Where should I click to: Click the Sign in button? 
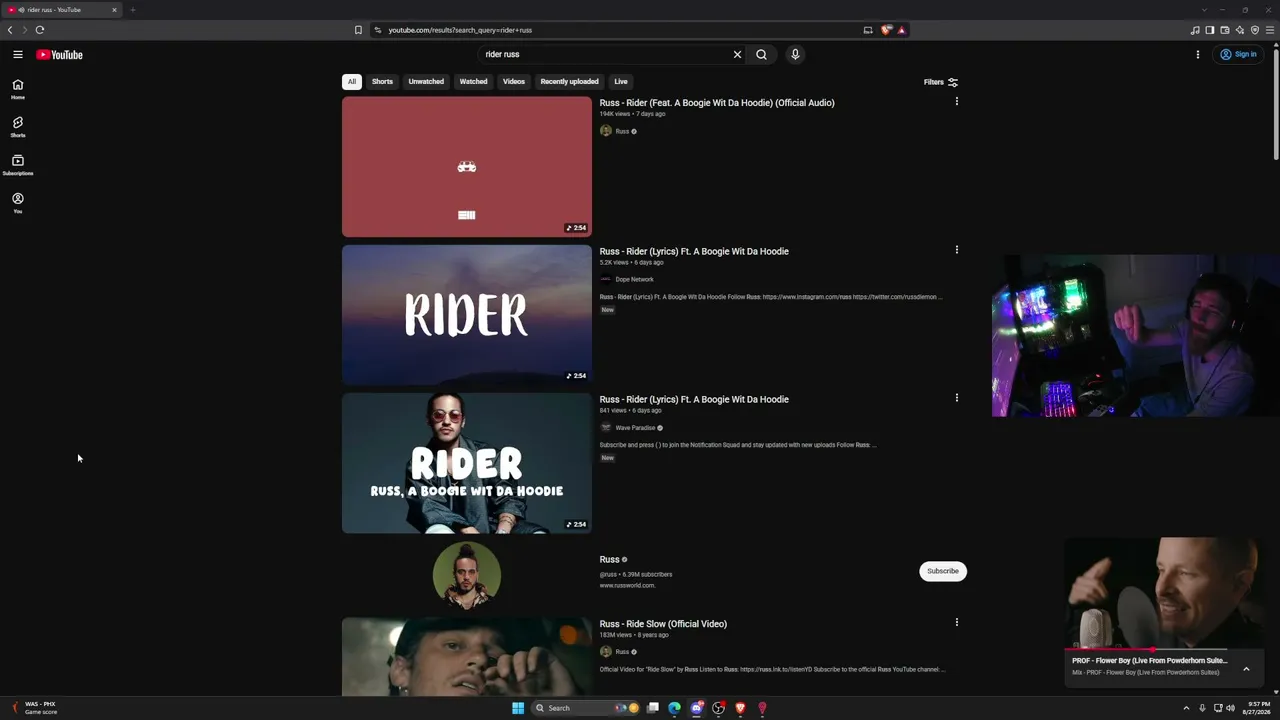[1238, 55]
